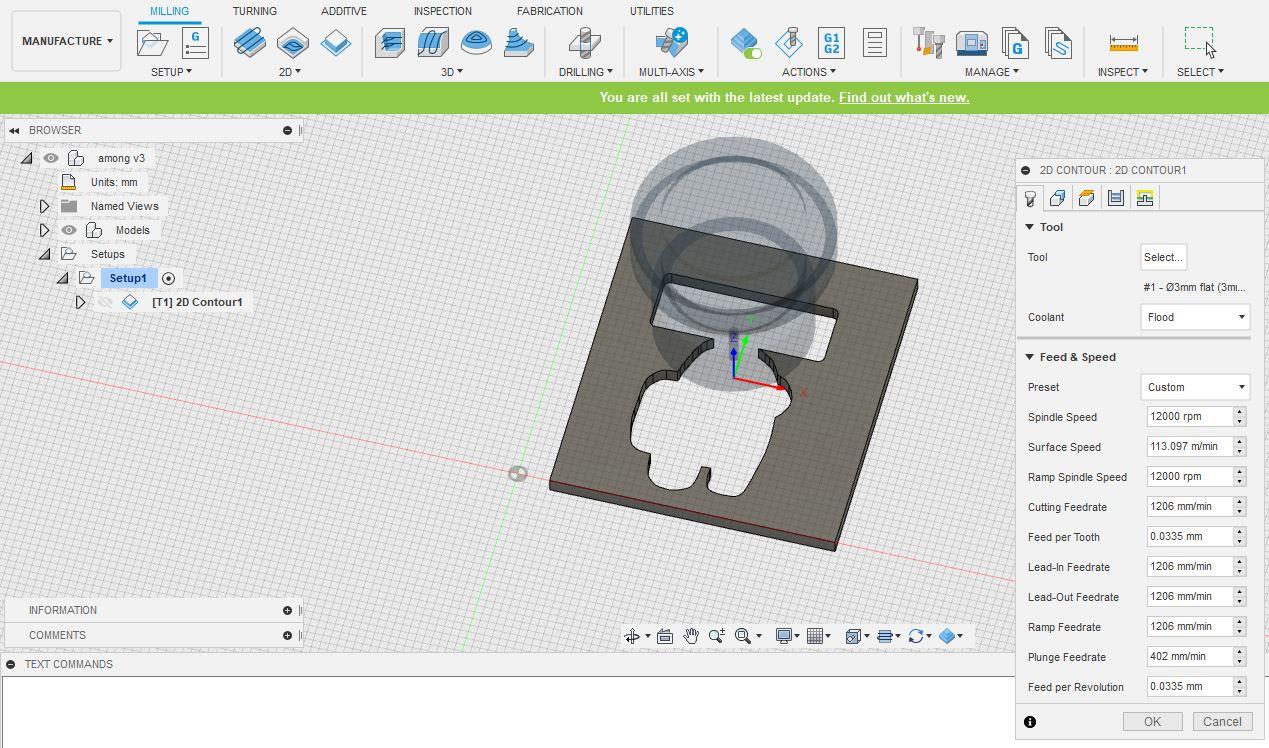Open the Geometry tab in 2D Contour panel

coord(1057,198)
